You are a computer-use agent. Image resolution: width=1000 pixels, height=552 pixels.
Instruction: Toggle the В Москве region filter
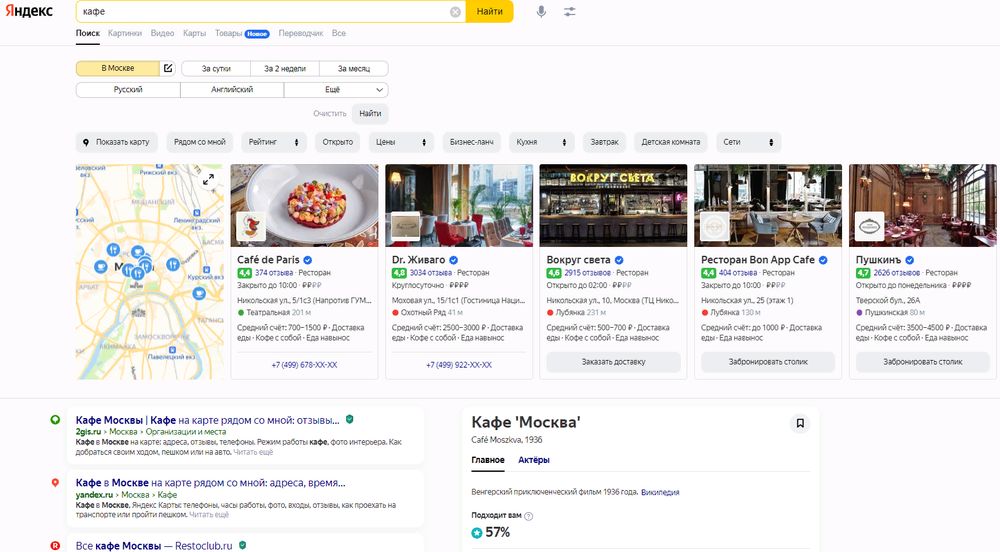[117, 68]
